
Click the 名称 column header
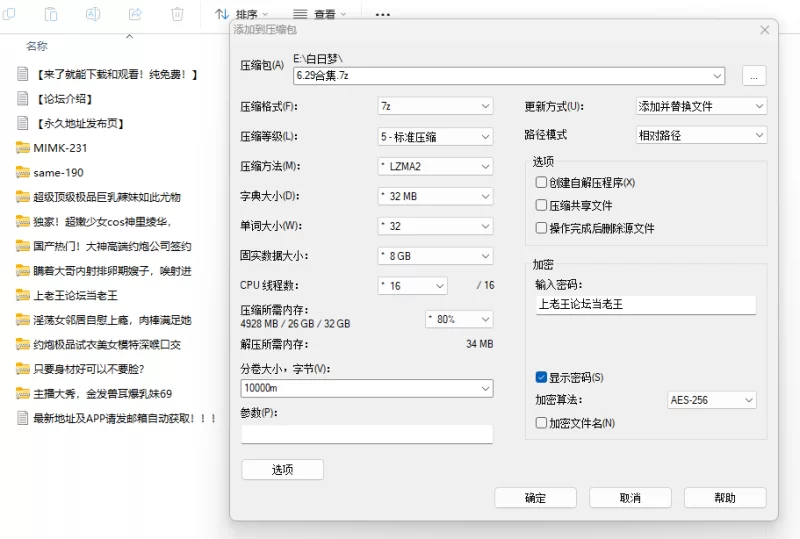coord(37,46)
